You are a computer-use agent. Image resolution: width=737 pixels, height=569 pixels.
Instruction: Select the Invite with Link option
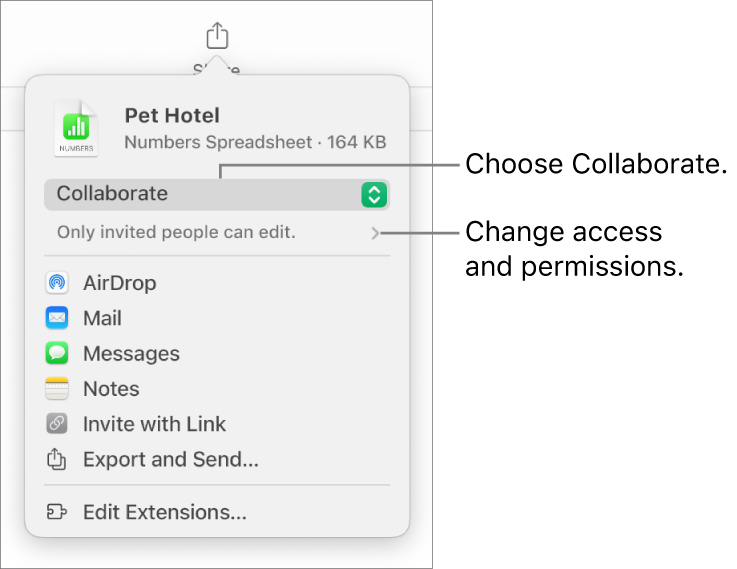(x=154, y=424)
